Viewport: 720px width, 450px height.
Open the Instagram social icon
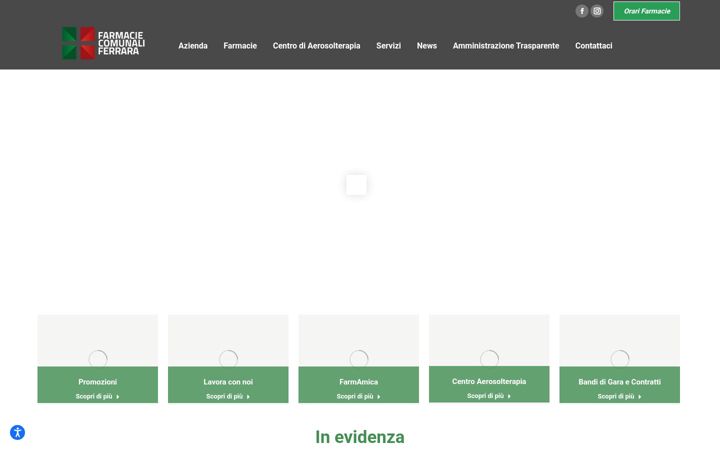click(596, 11)
